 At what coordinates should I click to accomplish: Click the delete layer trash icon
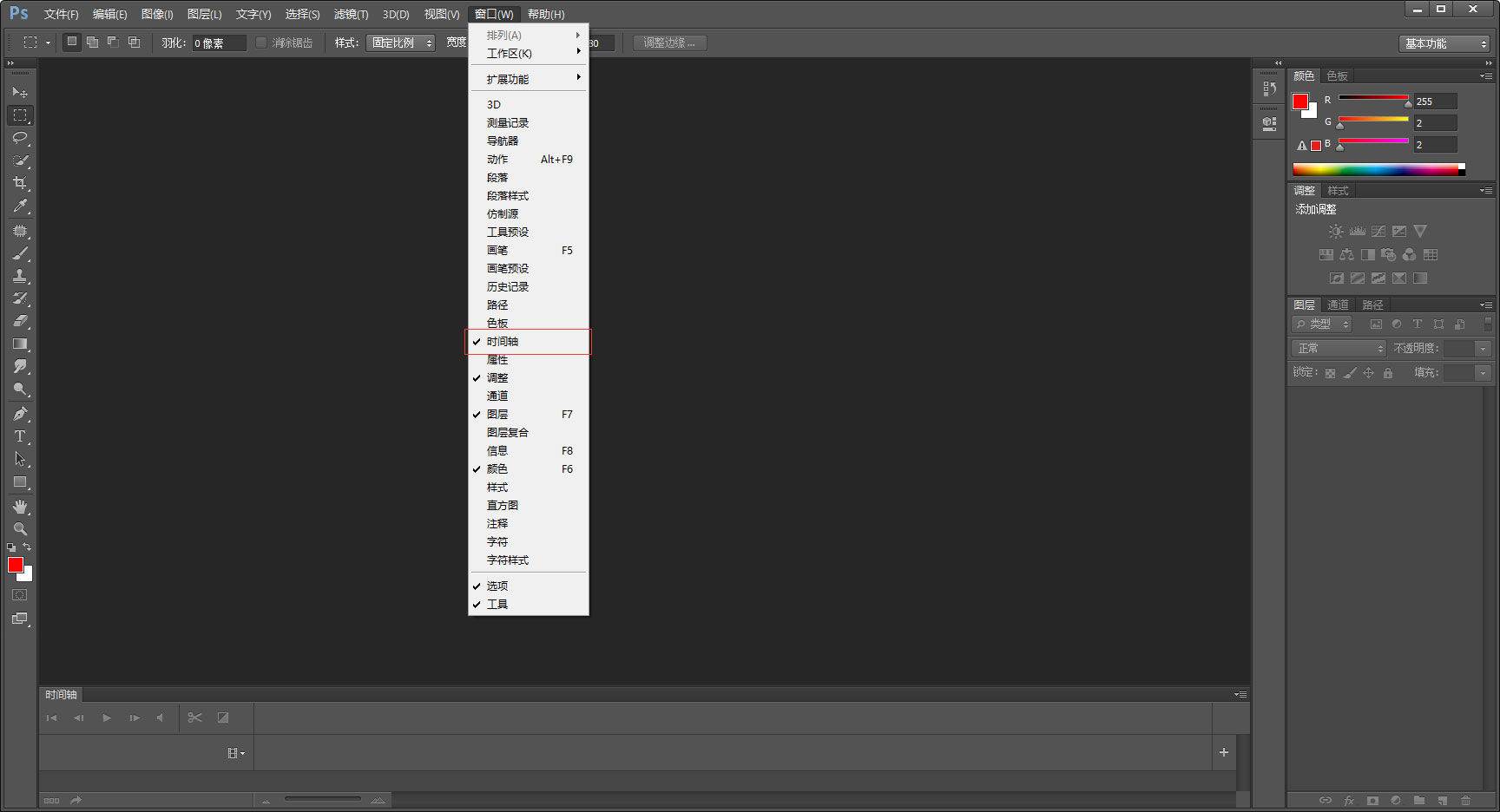pos(1465,801)
